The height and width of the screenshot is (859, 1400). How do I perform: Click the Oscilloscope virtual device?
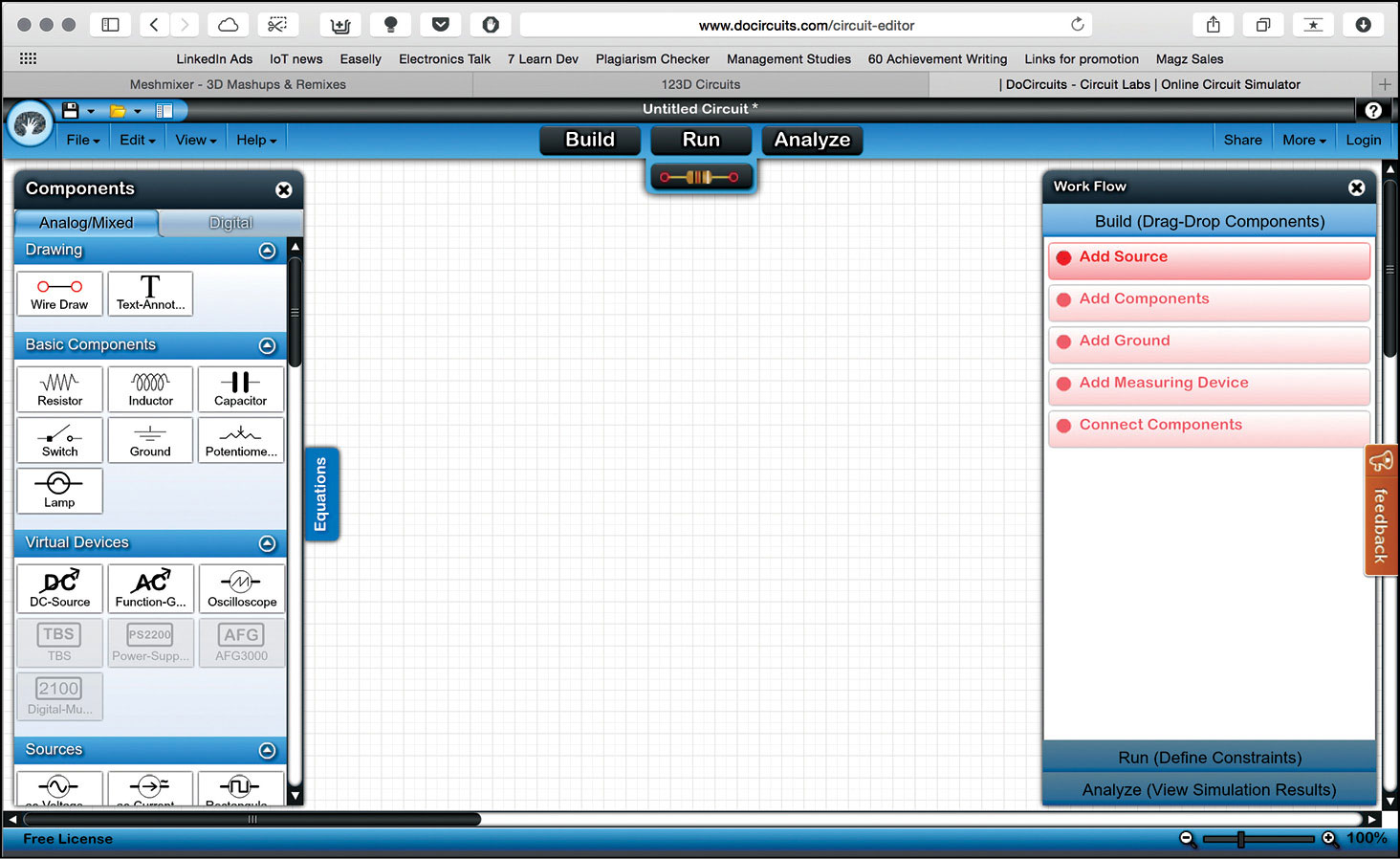241,588
